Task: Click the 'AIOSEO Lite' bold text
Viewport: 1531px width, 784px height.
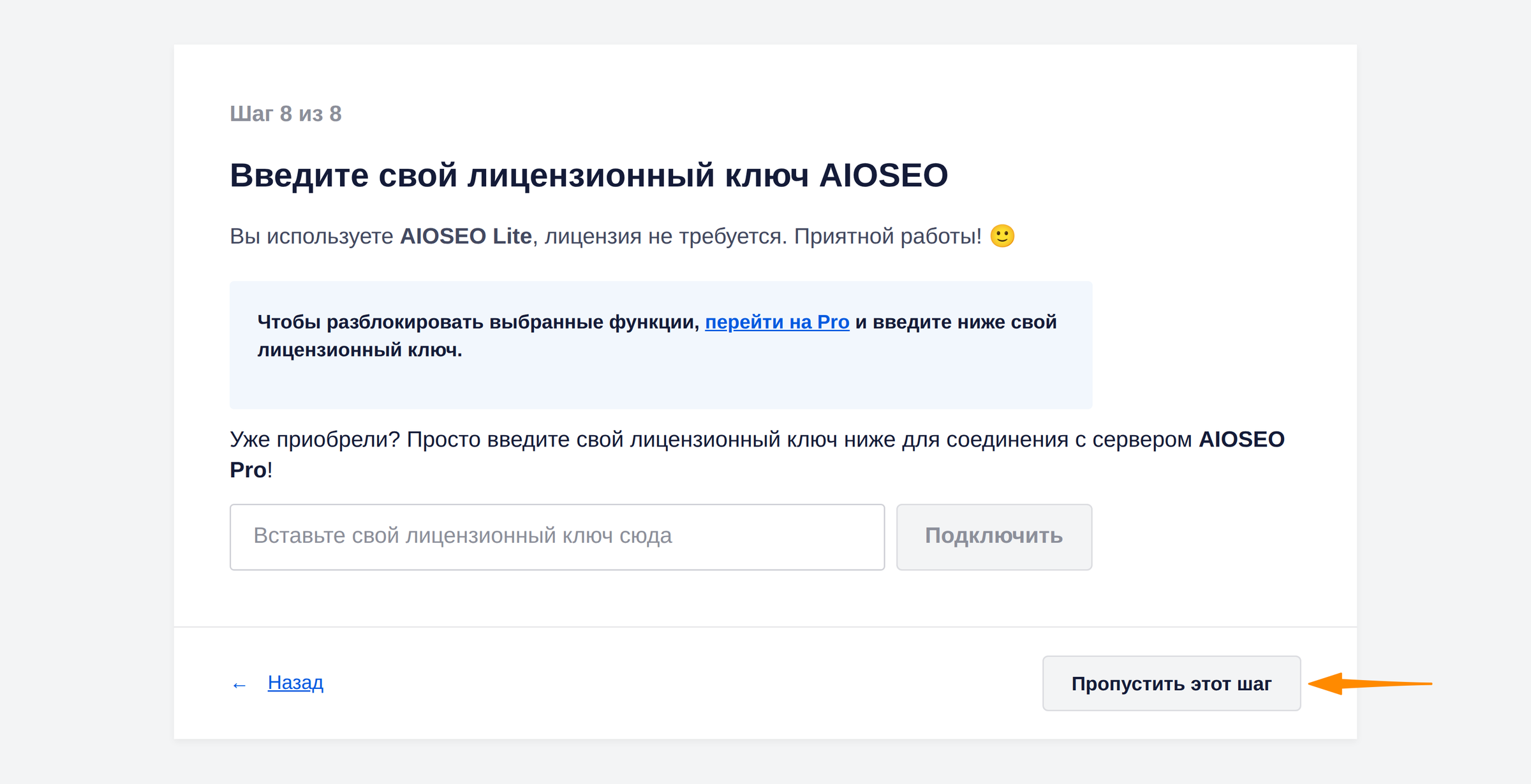Action: (466, 236)
